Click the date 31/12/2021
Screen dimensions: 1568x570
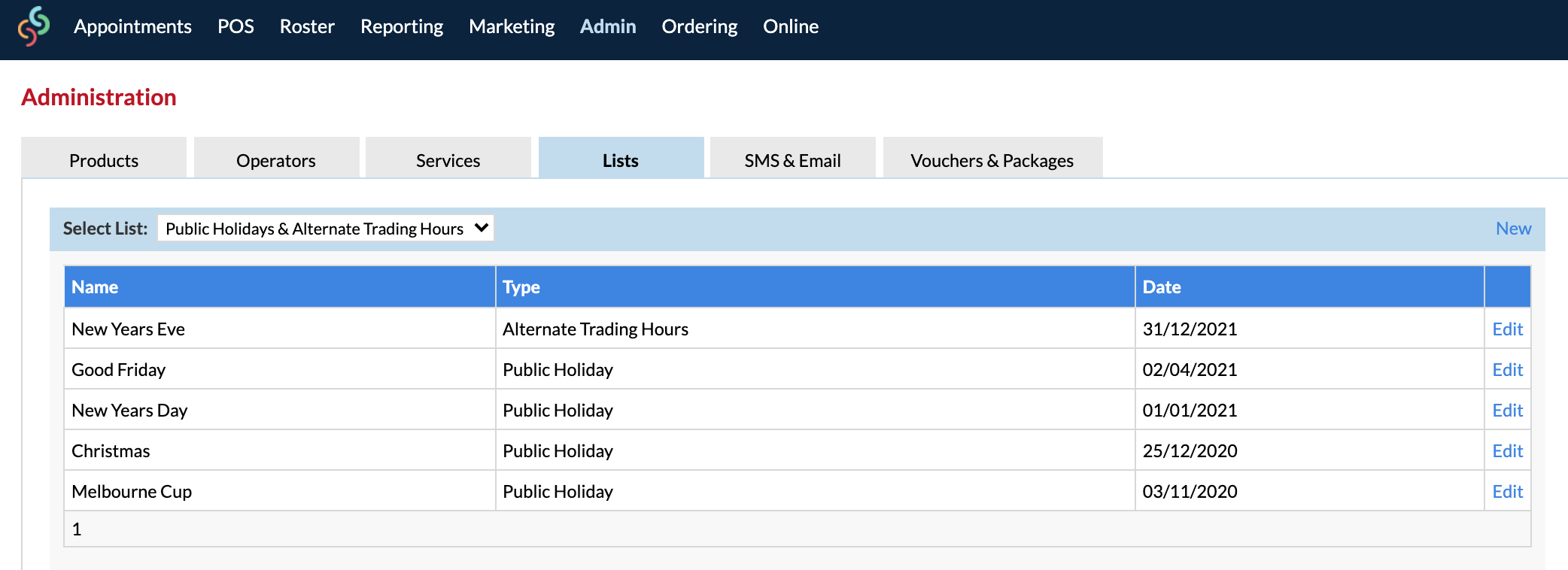coord(1190,329)
